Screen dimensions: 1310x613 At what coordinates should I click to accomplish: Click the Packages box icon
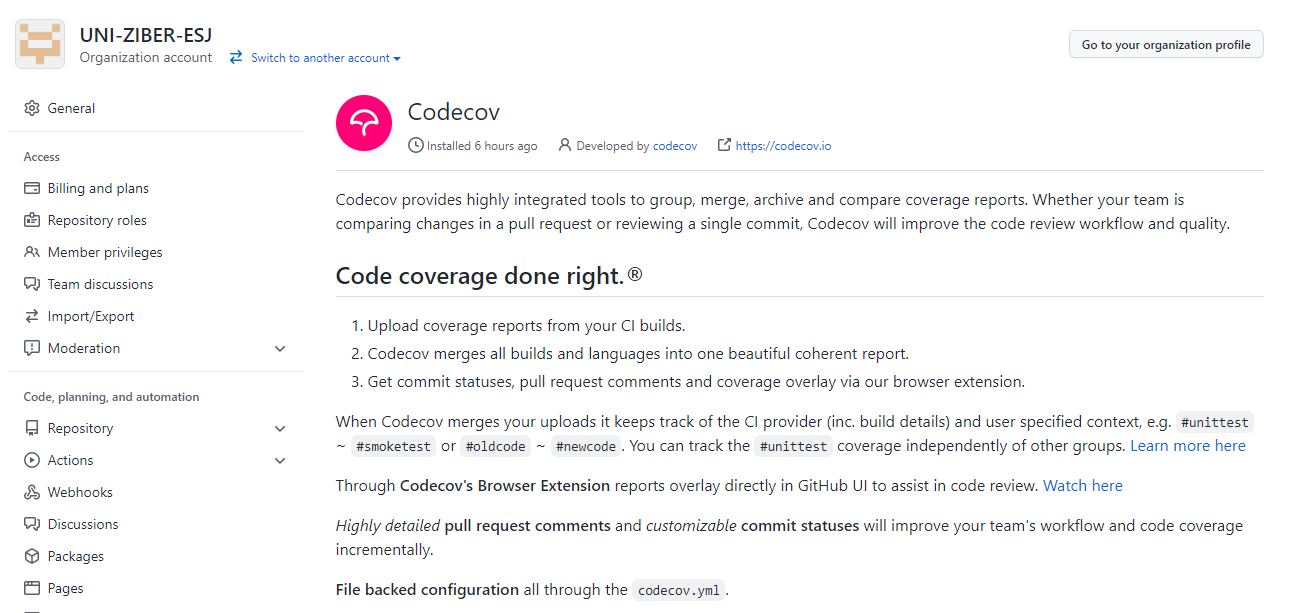tap(32, 556)
